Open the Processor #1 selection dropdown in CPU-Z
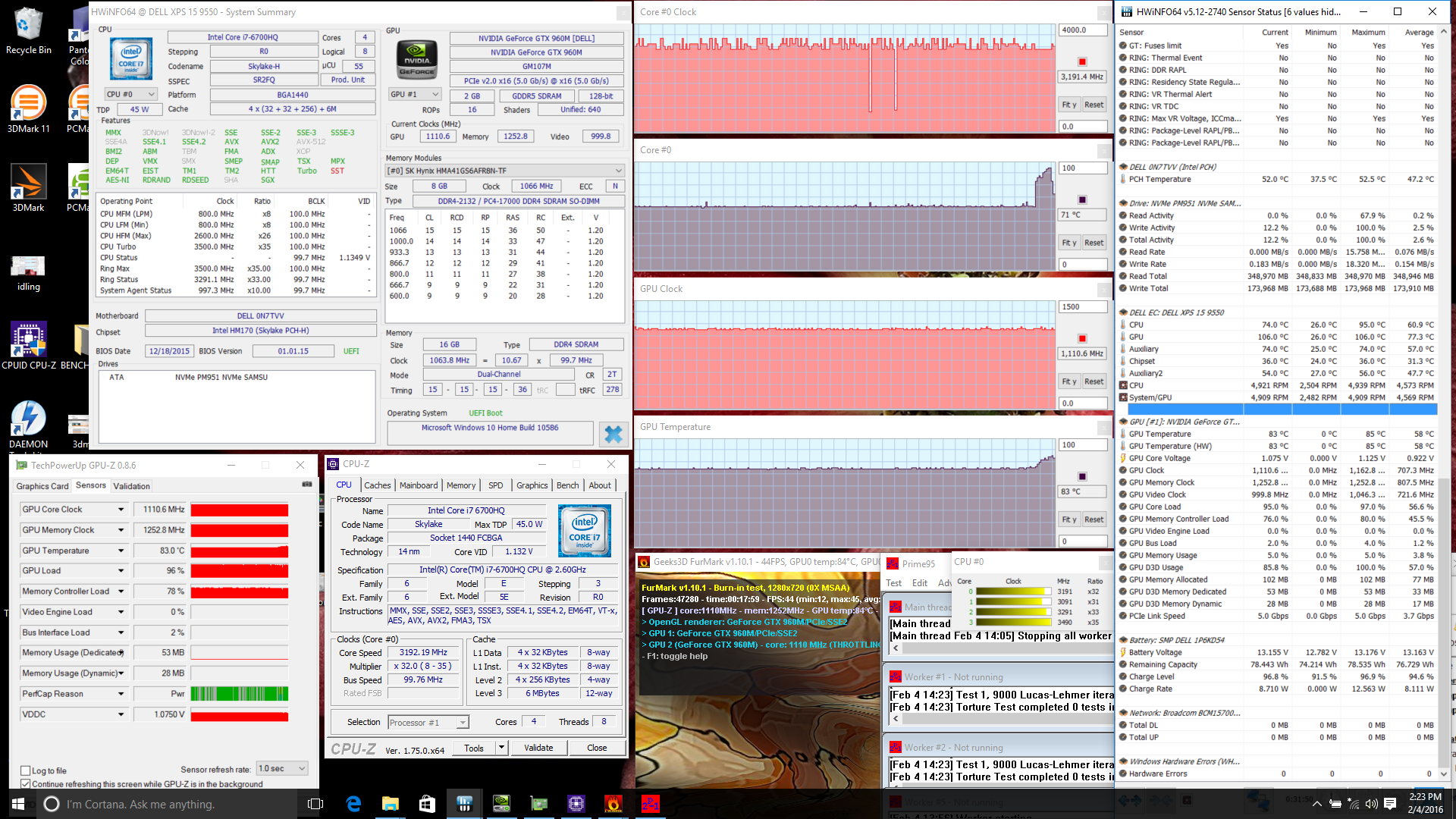 [x=428, y=723]
